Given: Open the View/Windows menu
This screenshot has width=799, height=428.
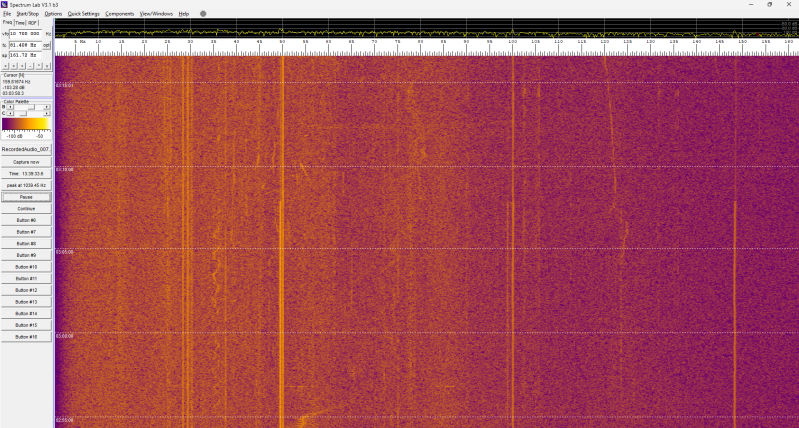Looking at the screenshot, I should pos(156,14).
